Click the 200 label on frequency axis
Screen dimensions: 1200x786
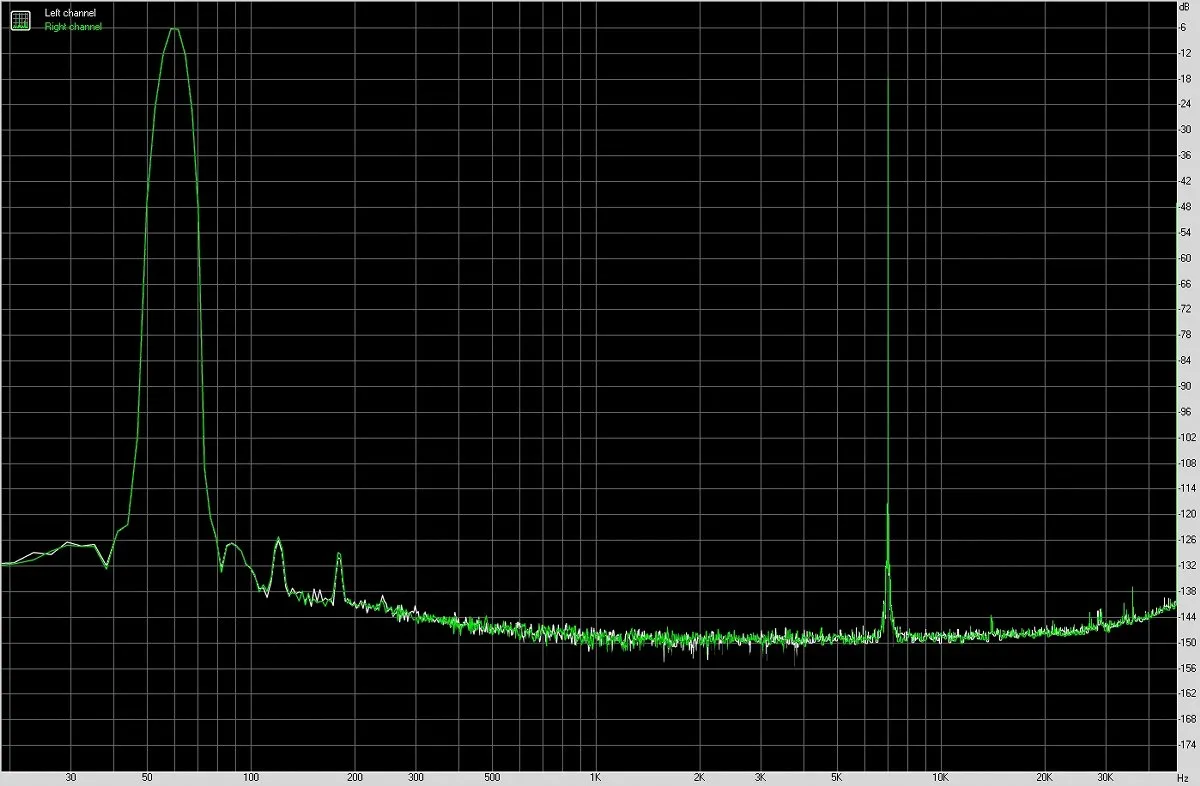pyautogui.click(x=355, y=777)
